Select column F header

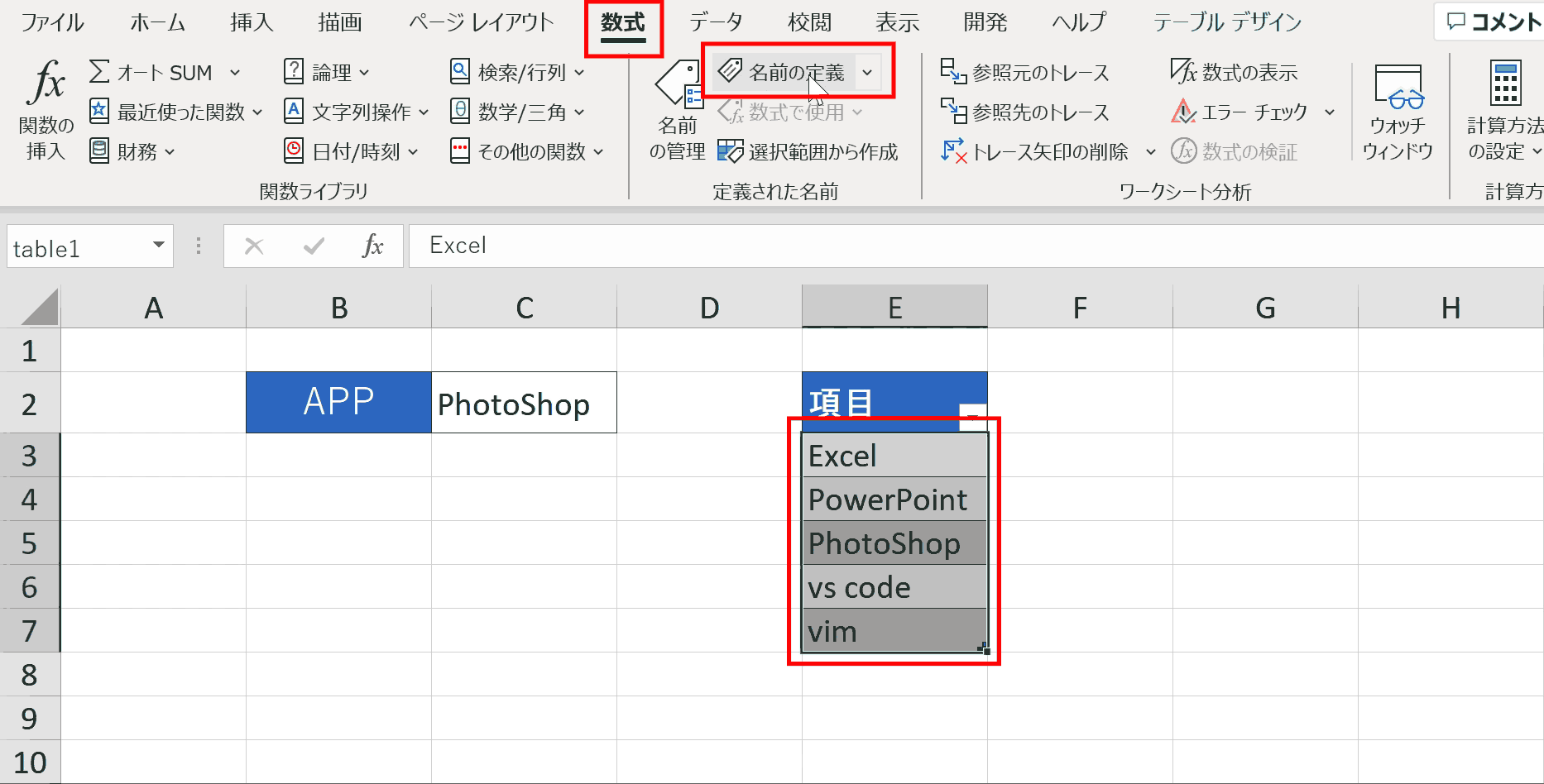click(1080, 307)
